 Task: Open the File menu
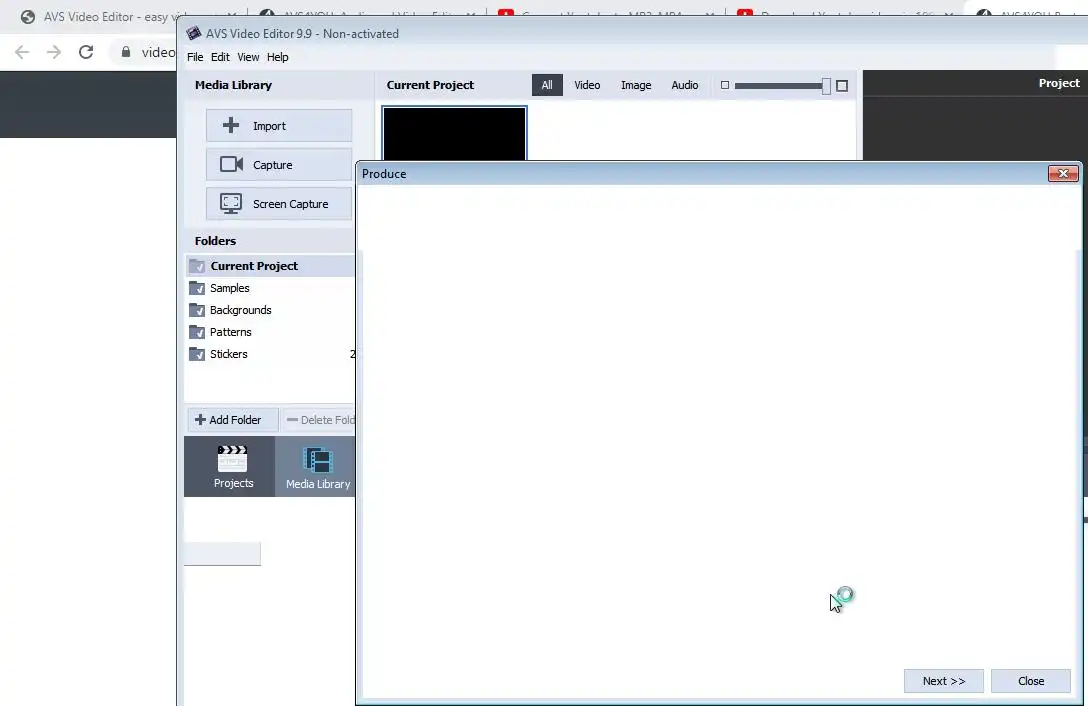tap(195, 57)
